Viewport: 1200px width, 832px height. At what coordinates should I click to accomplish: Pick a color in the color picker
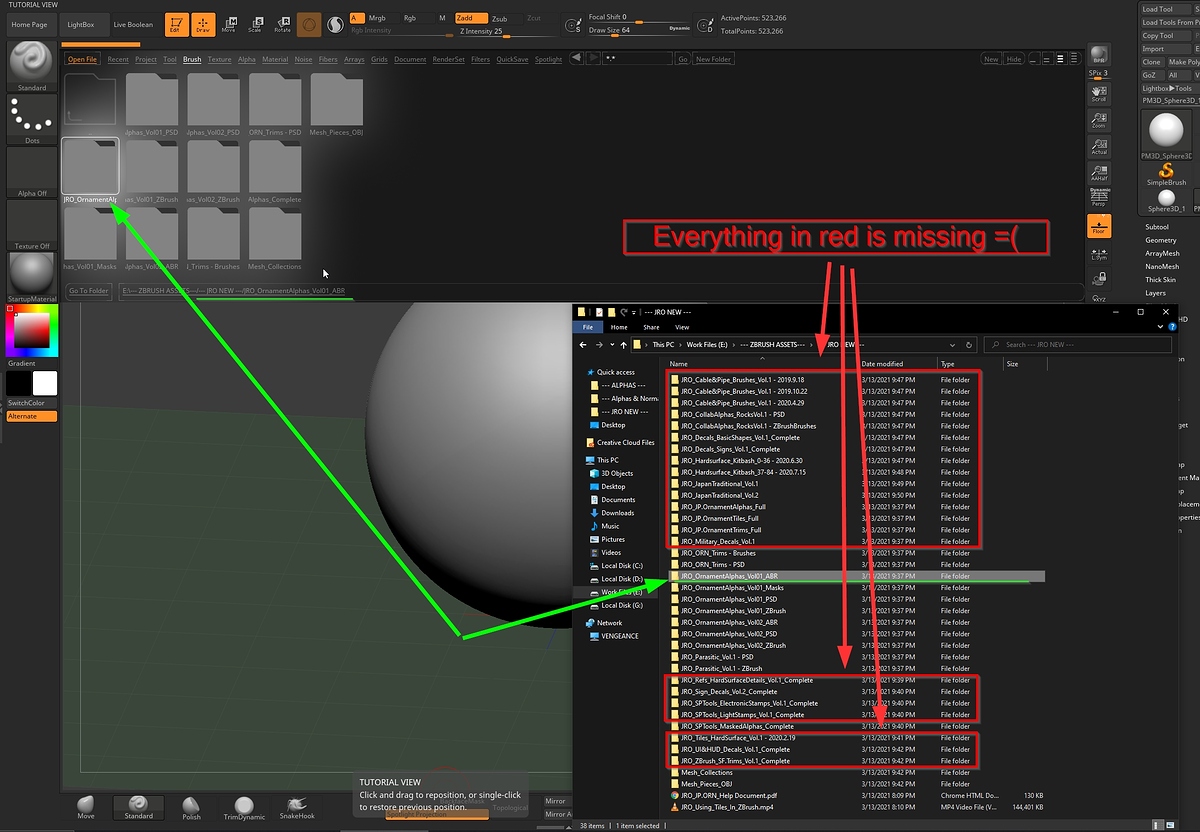click(x=32, y=330)
